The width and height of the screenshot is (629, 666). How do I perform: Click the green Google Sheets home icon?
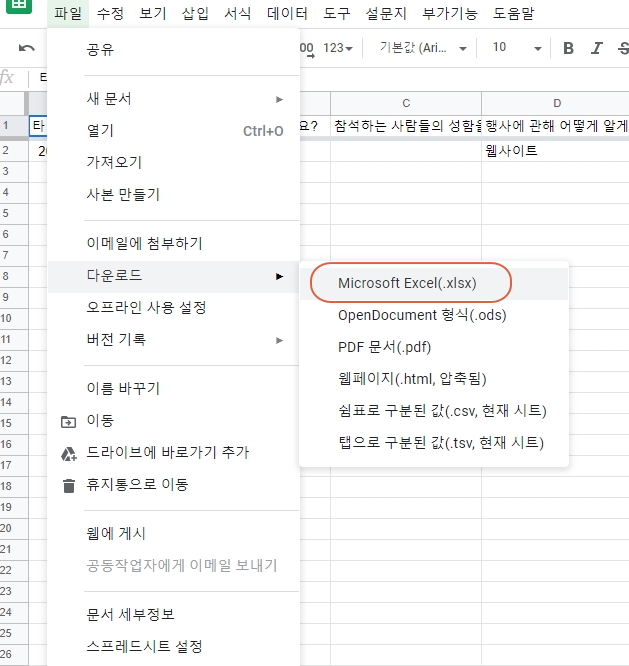[19, 5]
